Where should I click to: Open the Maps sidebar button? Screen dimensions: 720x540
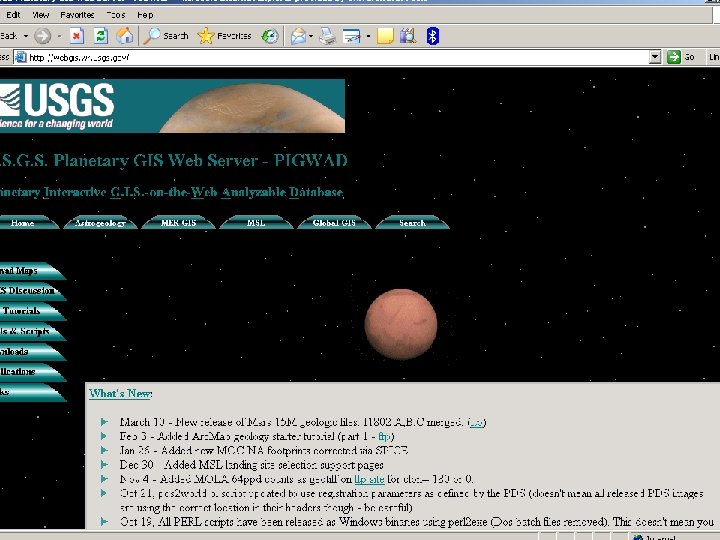(30, 271)
